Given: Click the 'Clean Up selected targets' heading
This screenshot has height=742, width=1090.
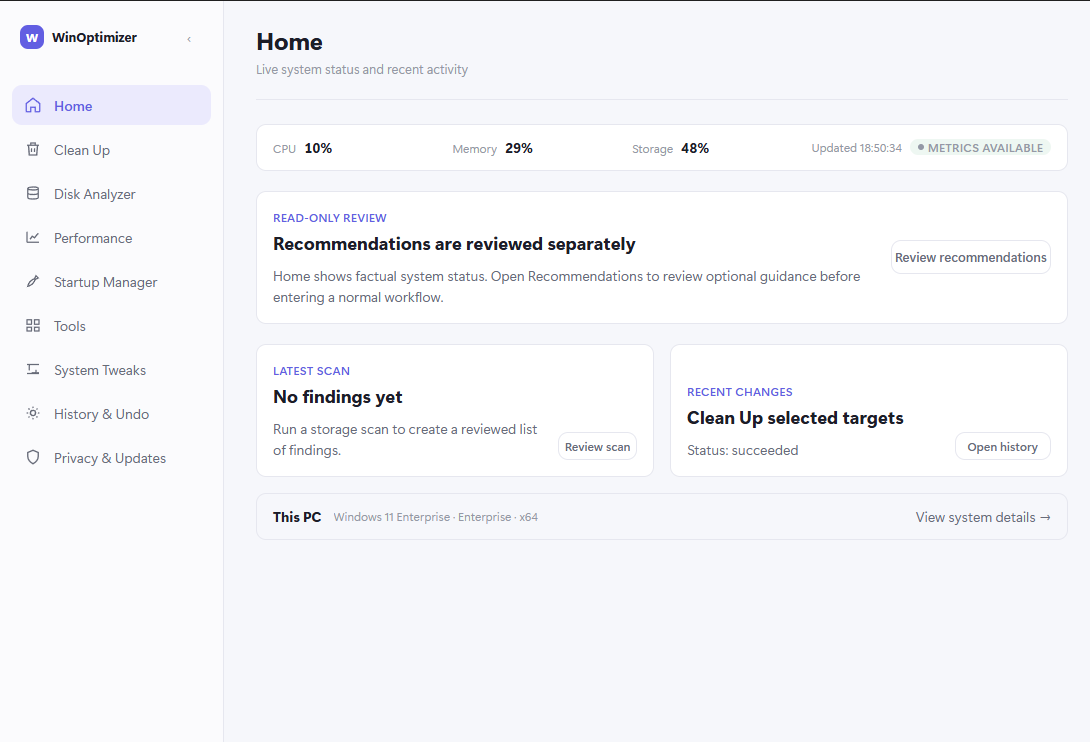Looking at the screenshot, I should [x=795, y=418].
